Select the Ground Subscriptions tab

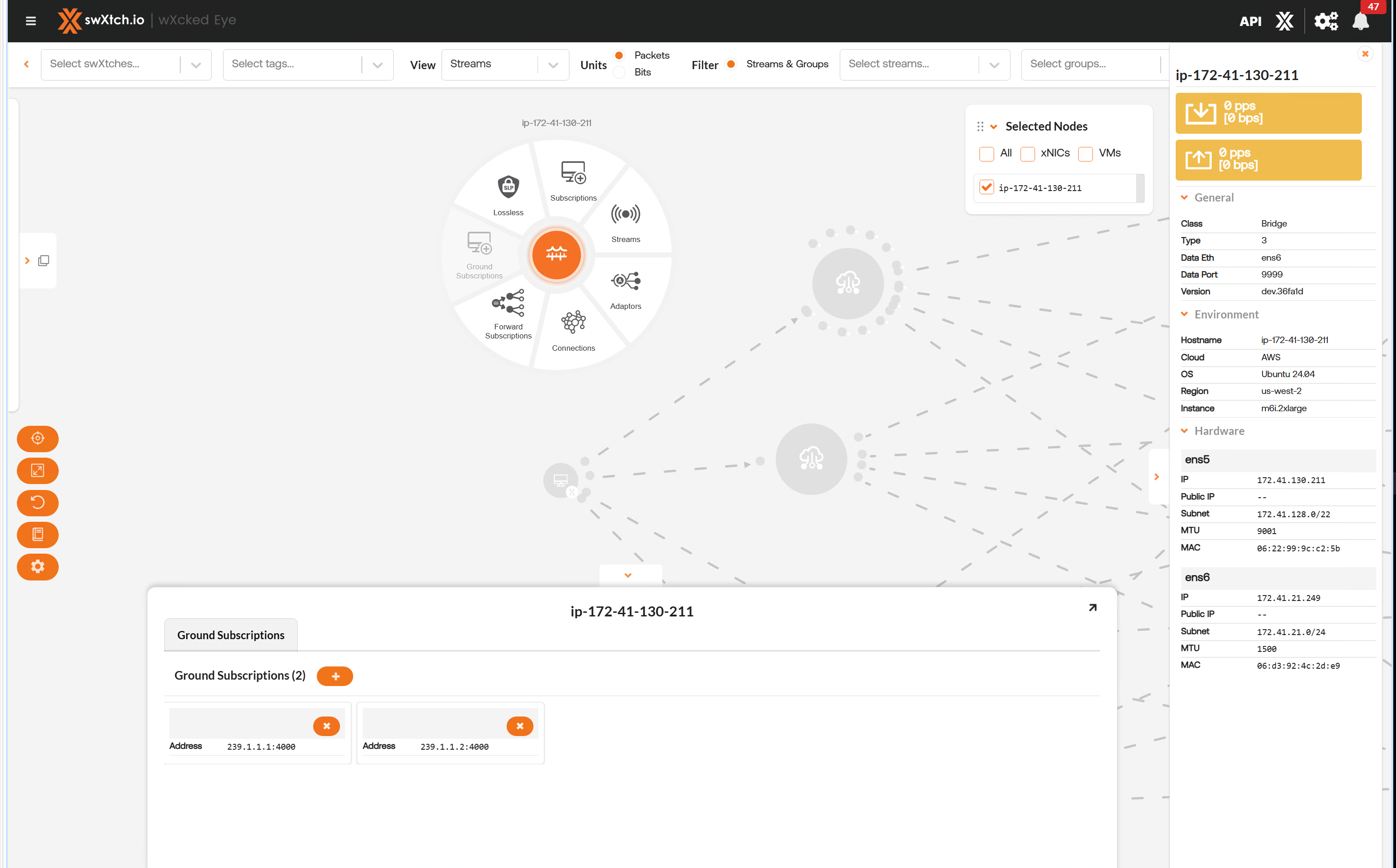230,635
